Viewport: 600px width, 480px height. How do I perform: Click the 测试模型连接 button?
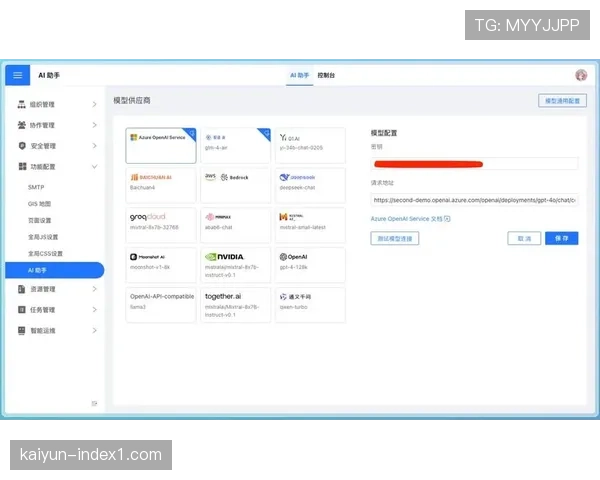coord(395,238)
